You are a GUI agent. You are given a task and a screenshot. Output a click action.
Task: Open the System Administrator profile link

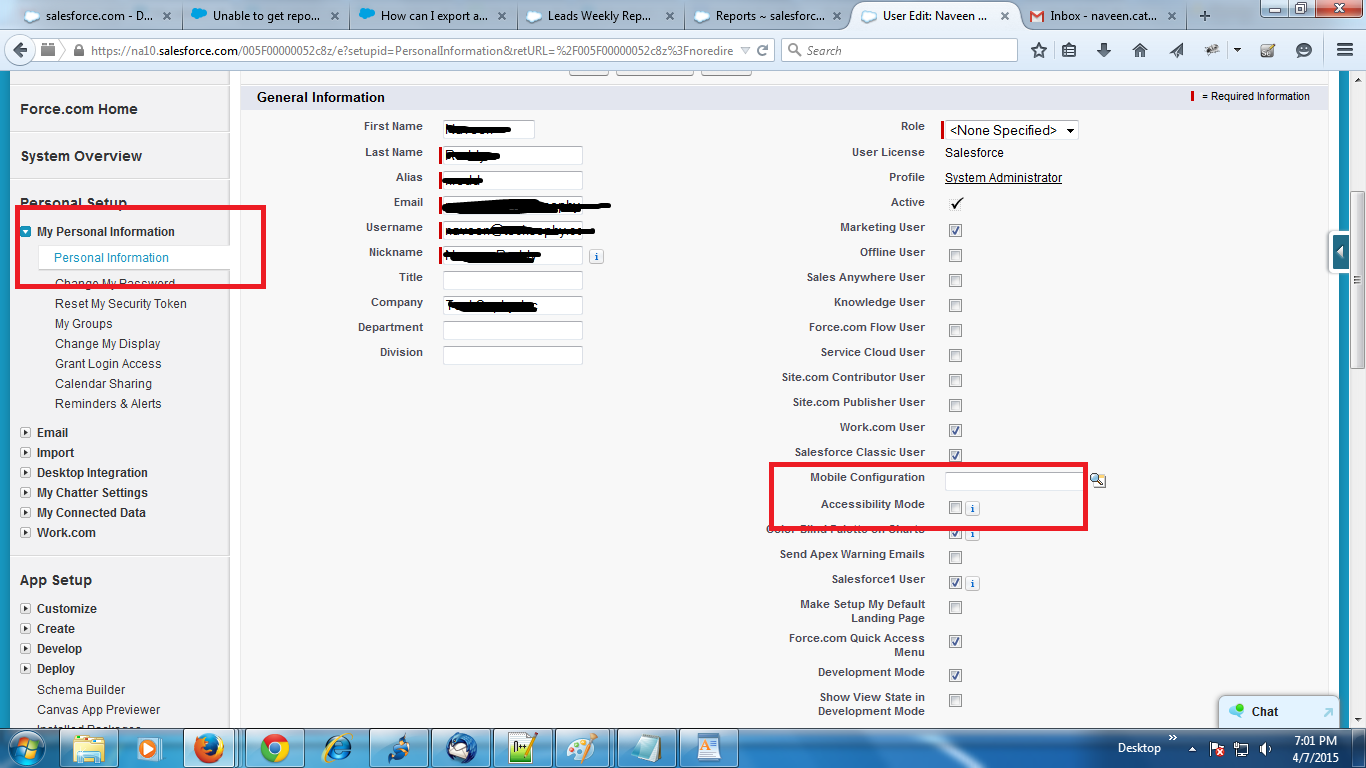click(1003, 178)
